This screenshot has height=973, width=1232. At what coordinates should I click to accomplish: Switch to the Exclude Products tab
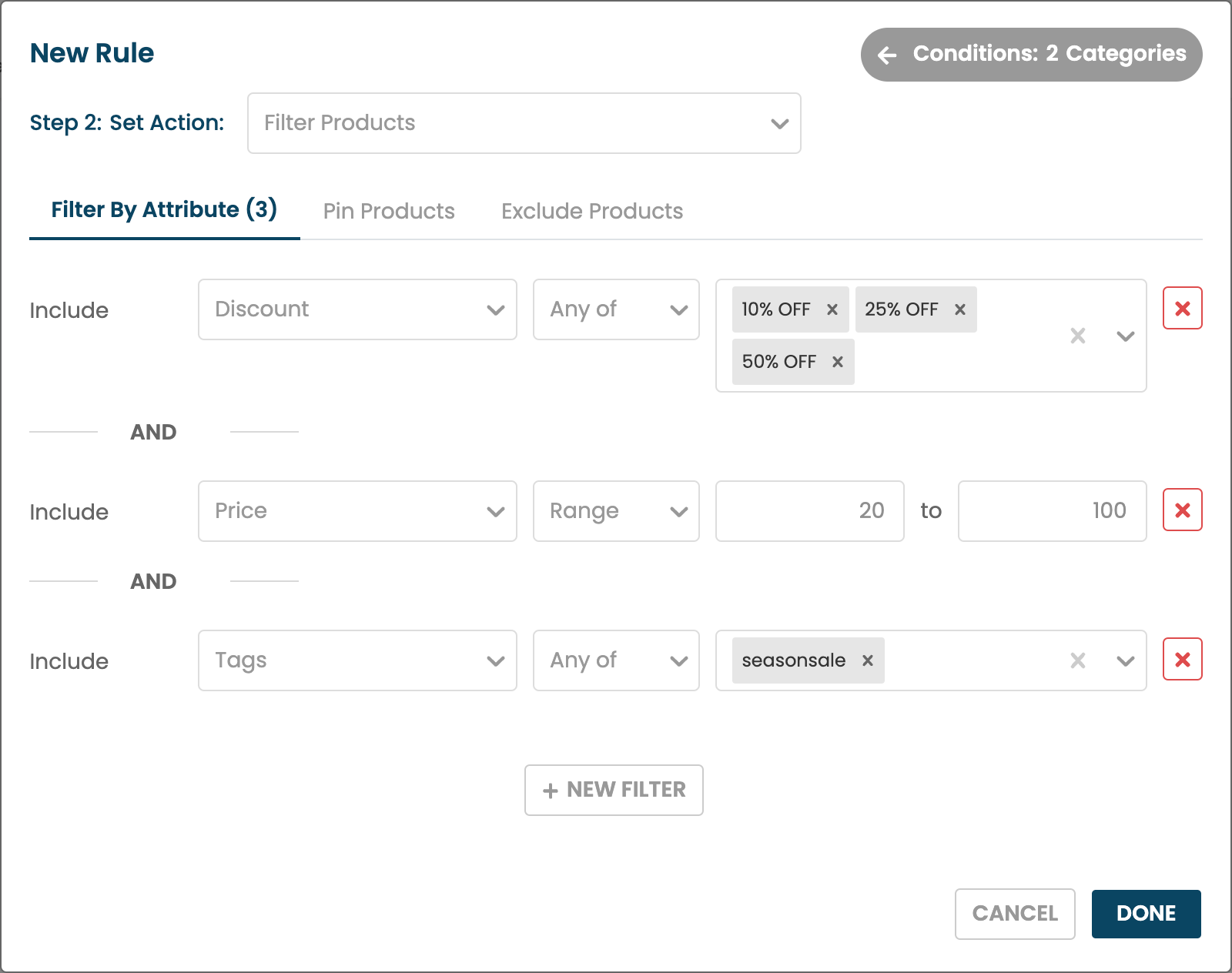point(591,211)
